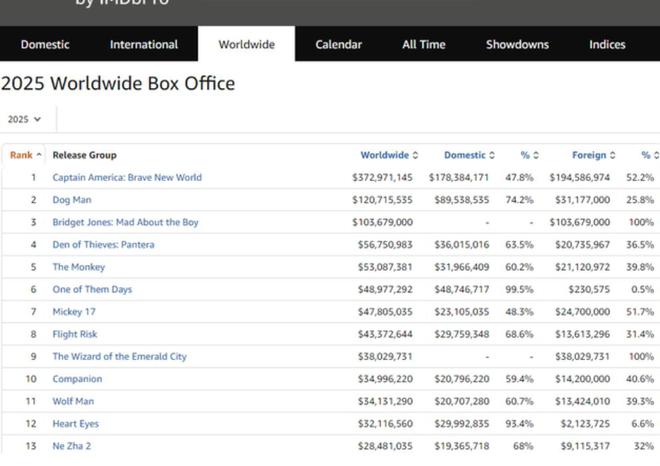The width and height of the screenshot is (660, 466).
Task: Open the Showdowns tab
Action: (x=517, y=44)
